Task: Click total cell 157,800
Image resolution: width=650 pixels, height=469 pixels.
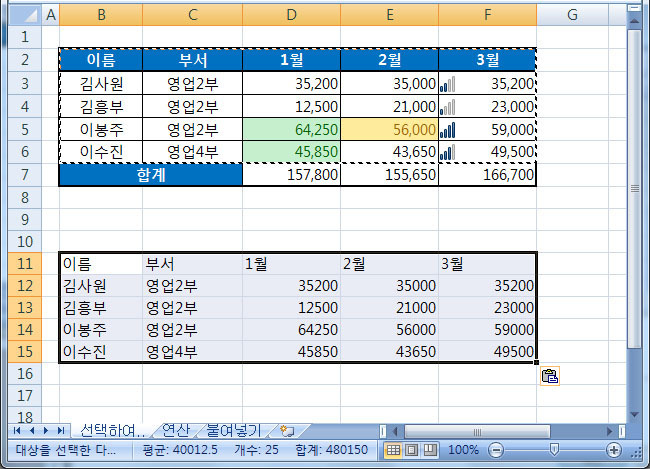Action: click(291, 175)
